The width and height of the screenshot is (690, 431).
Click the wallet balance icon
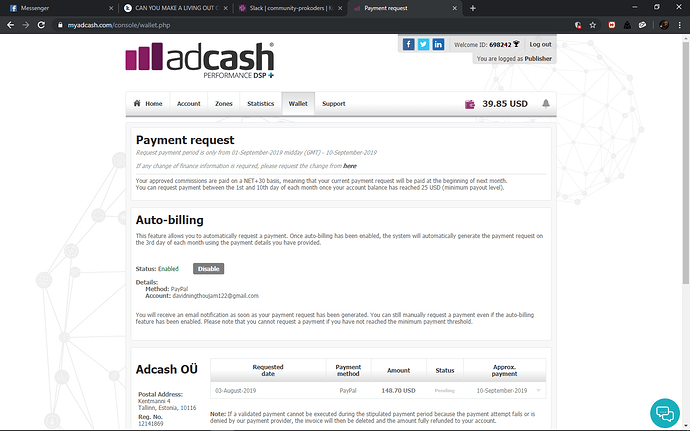(470, 104)
